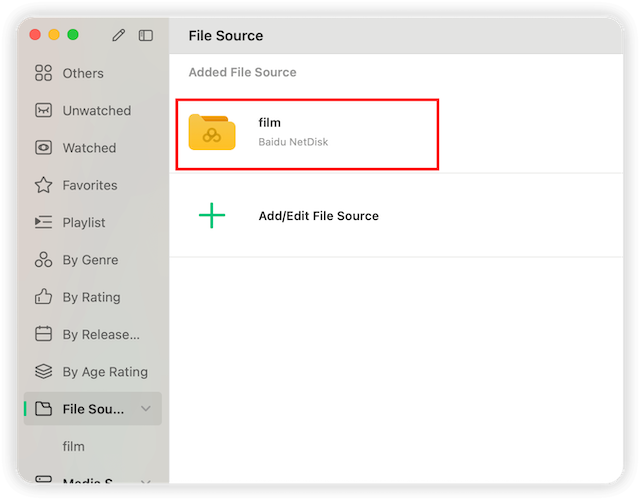Open the film Baidu NetDisk folder

(307, 134)
